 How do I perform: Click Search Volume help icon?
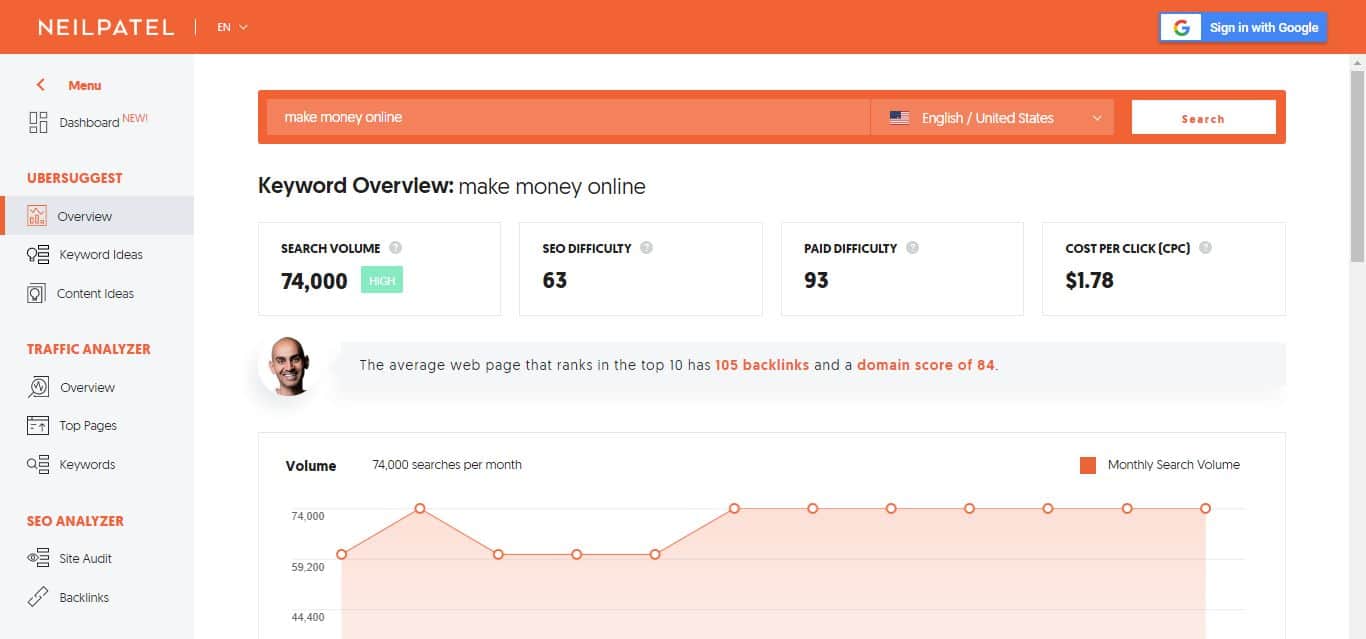click(x=396, y=248)
